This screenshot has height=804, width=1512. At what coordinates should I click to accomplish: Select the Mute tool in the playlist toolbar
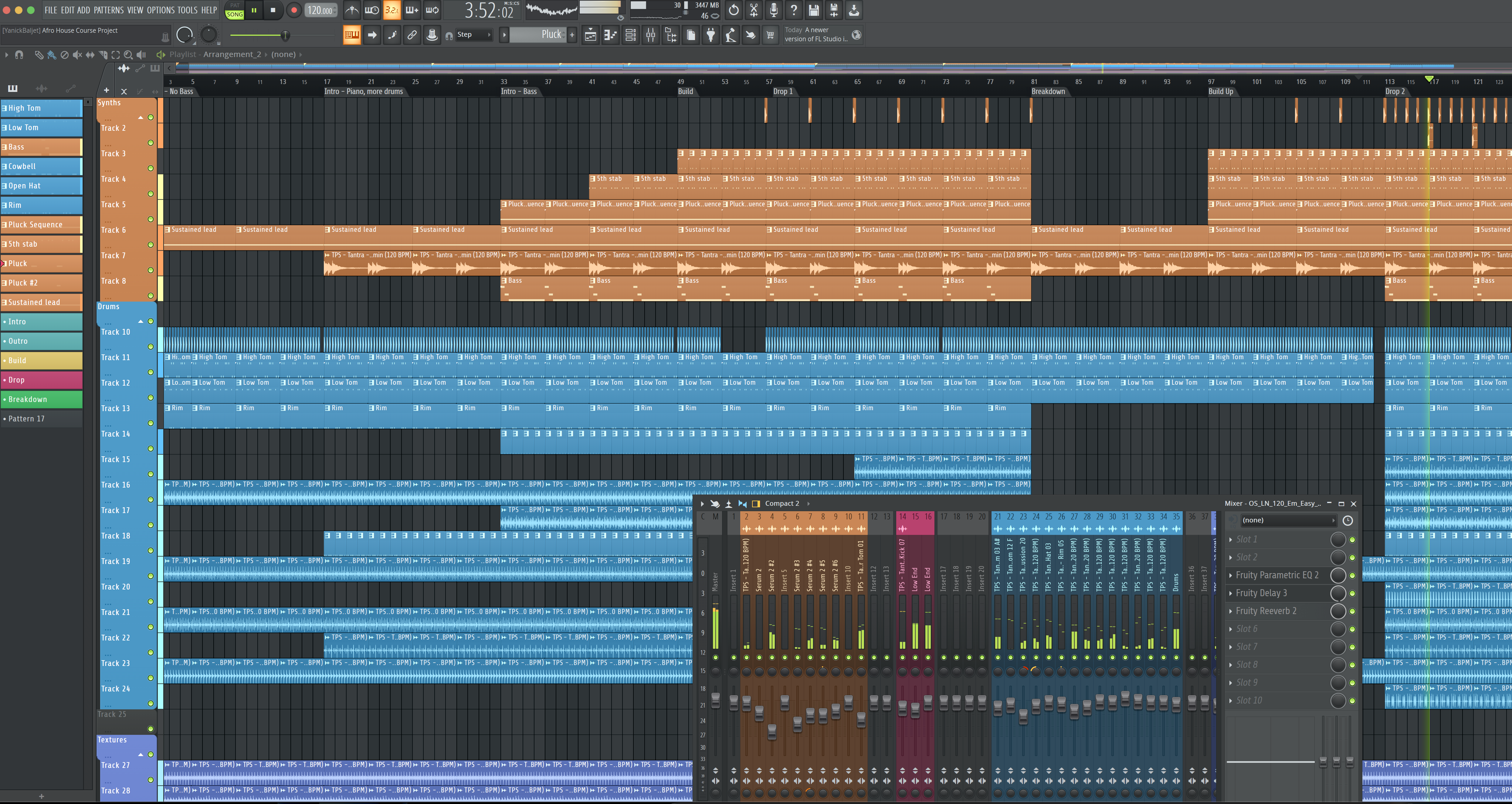click(77, 55)
